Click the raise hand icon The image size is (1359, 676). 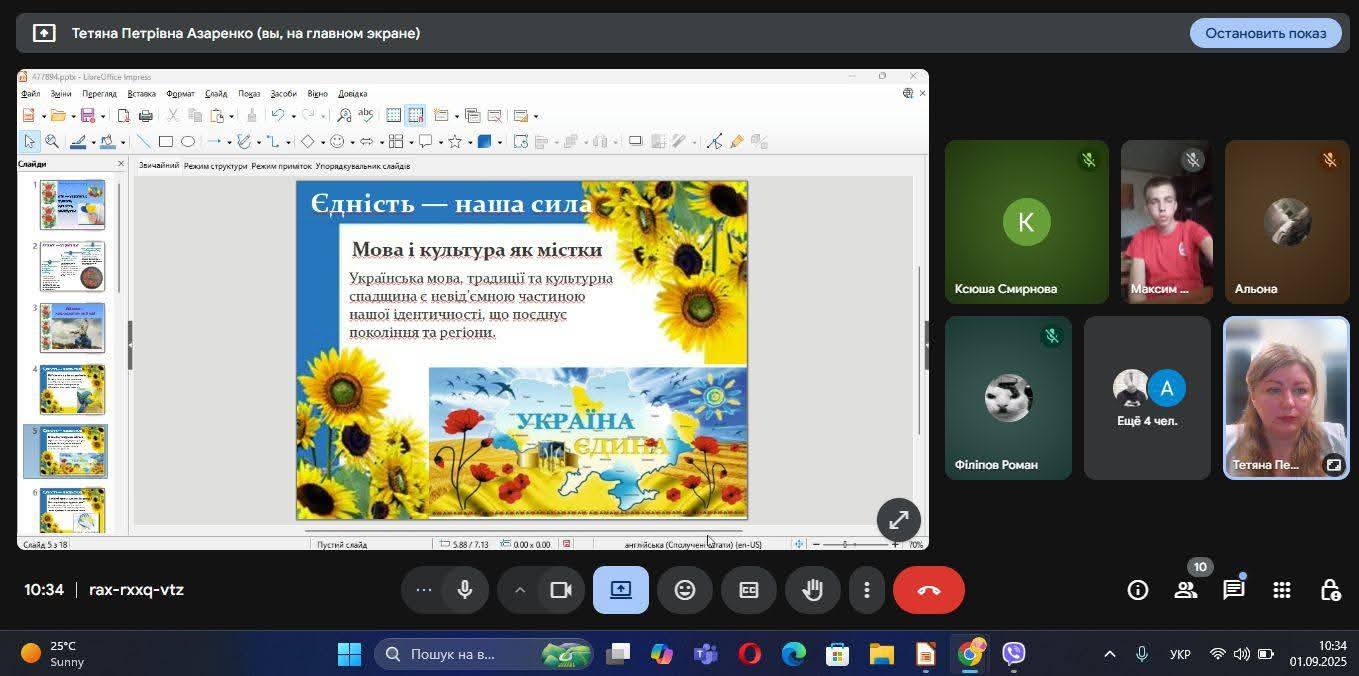click(x=812, y=590)
